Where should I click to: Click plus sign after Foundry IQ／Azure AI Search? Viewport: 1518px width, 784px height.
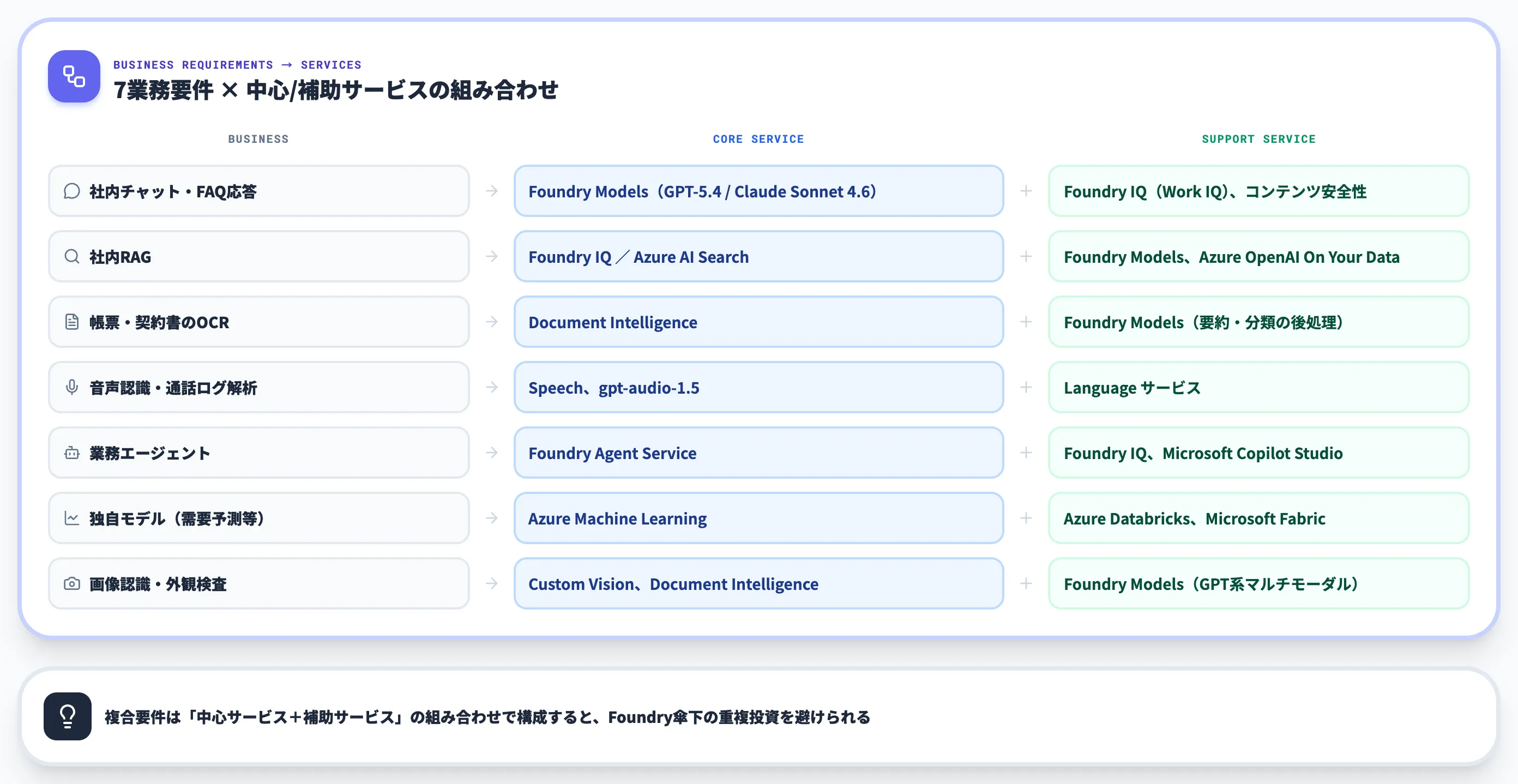click(x=1026, y=256)
